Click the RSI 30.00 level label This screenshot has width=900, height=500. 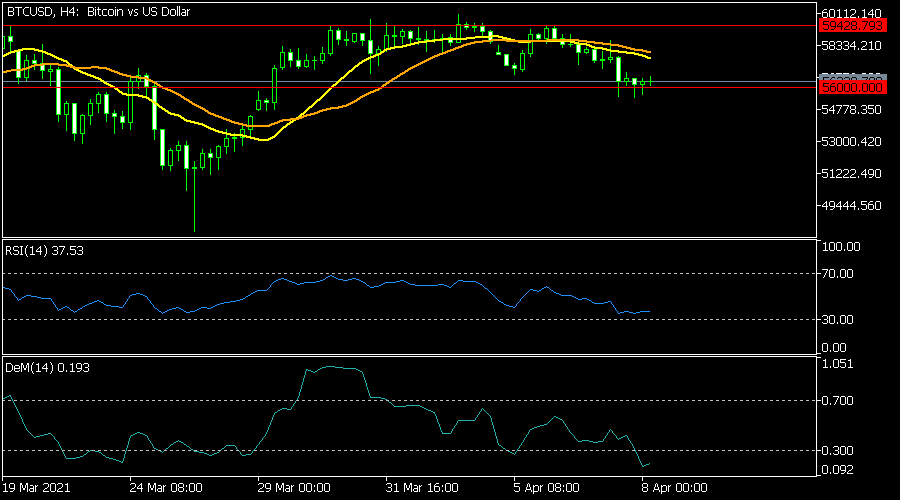tap(837, 320)
